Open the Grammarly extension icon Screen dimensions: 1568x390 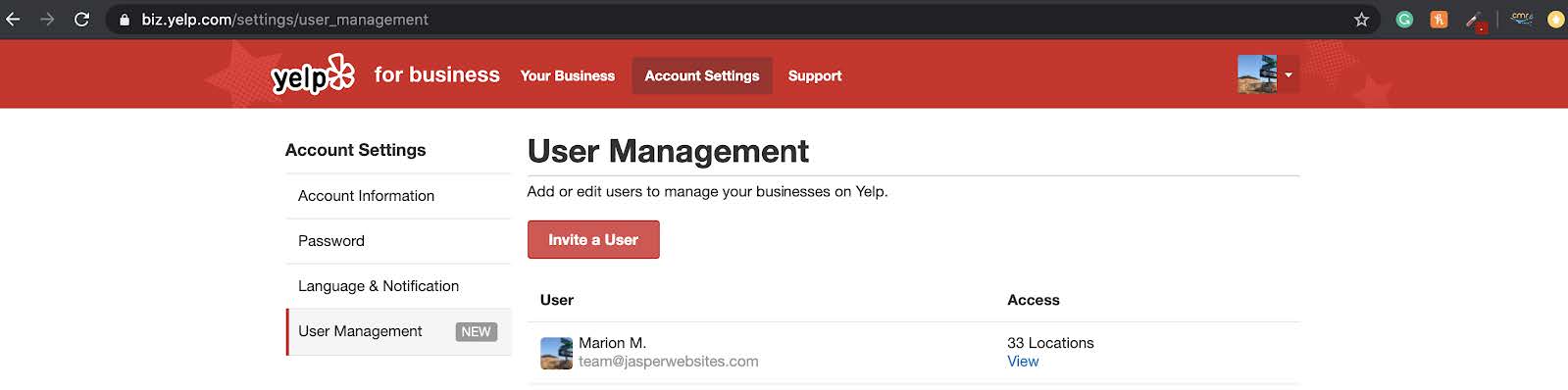(x=1404, y=20)
